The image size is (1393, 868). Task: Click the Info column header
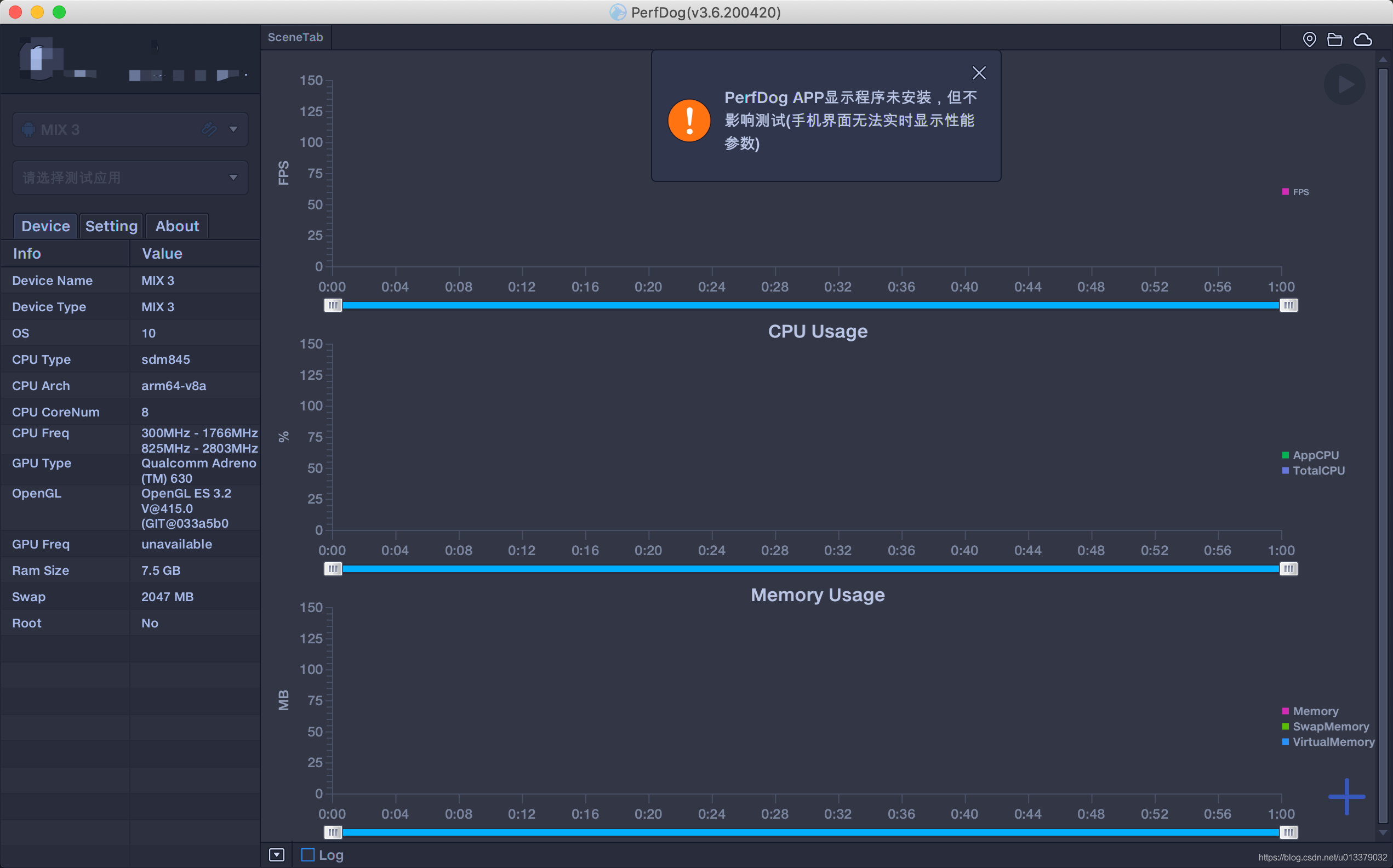click(65, 254)
